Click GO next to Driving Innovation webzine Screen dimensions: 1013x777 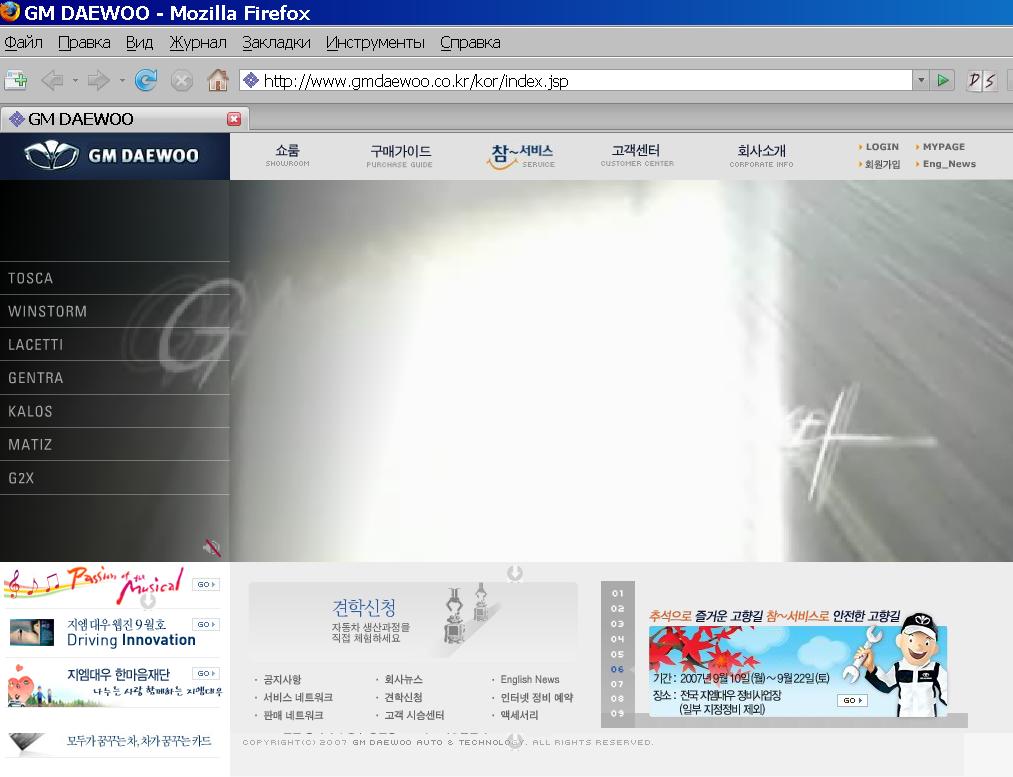click(x=206, y=625)
